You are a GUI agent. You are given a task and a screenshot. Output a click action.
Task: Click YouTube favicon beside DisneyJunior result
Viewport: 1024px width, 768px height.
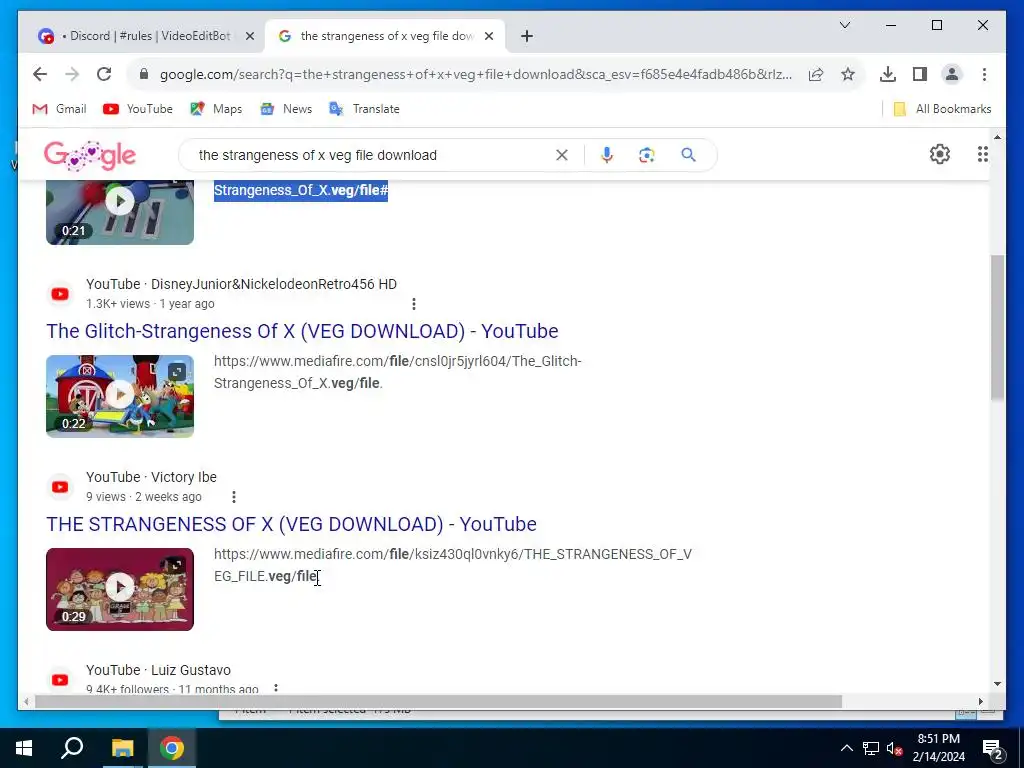[60, 294]
